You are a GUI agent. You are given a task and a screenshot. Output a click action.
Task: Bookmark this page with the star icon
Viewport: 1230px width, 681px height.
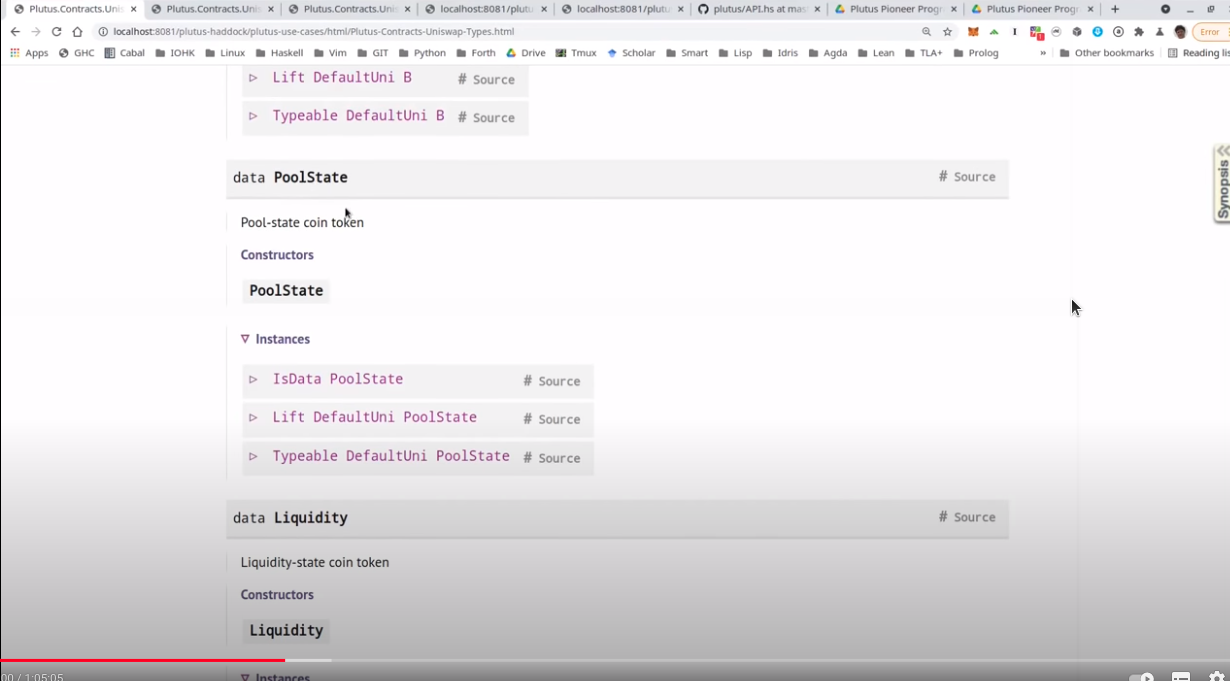tap(947, 32)
